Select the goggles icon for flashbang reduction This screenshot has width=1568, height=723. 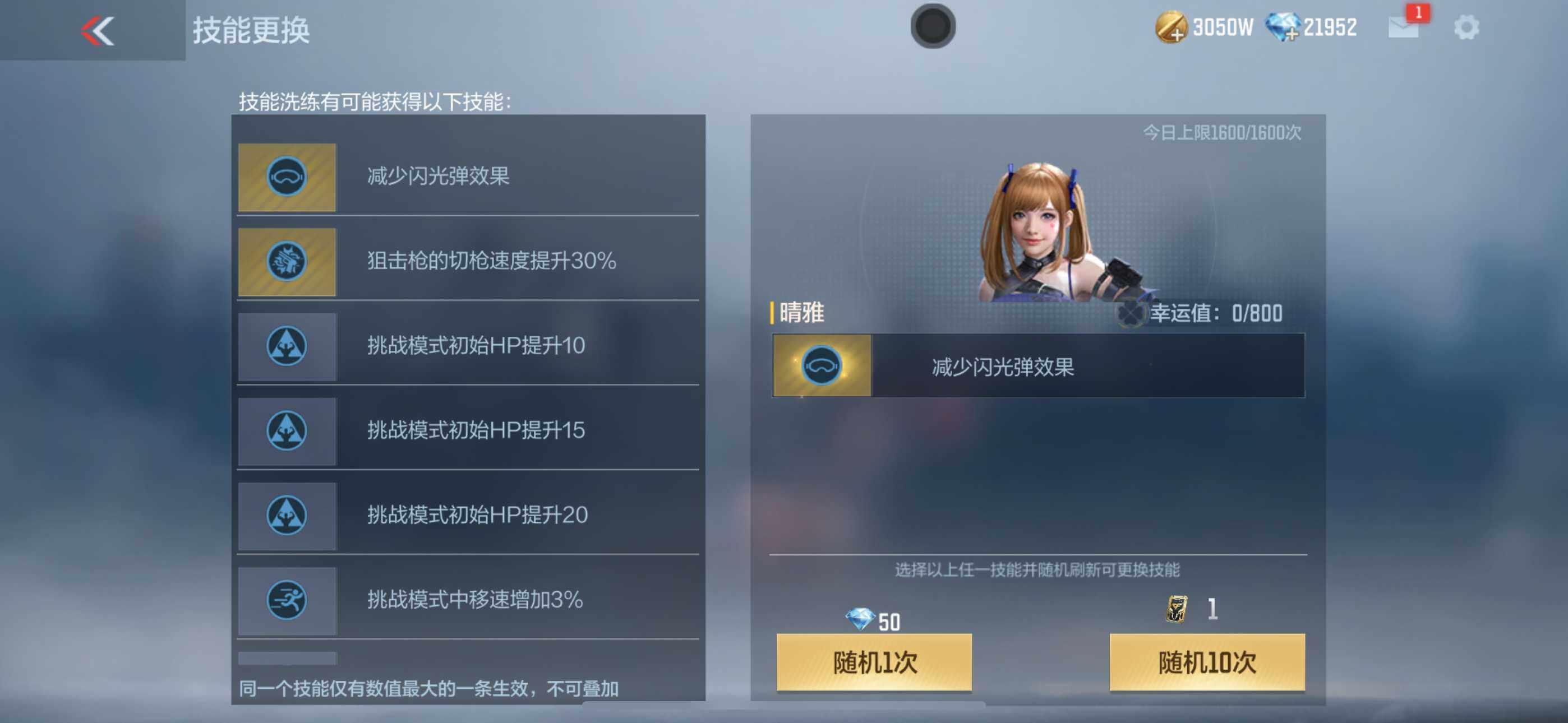287,177
